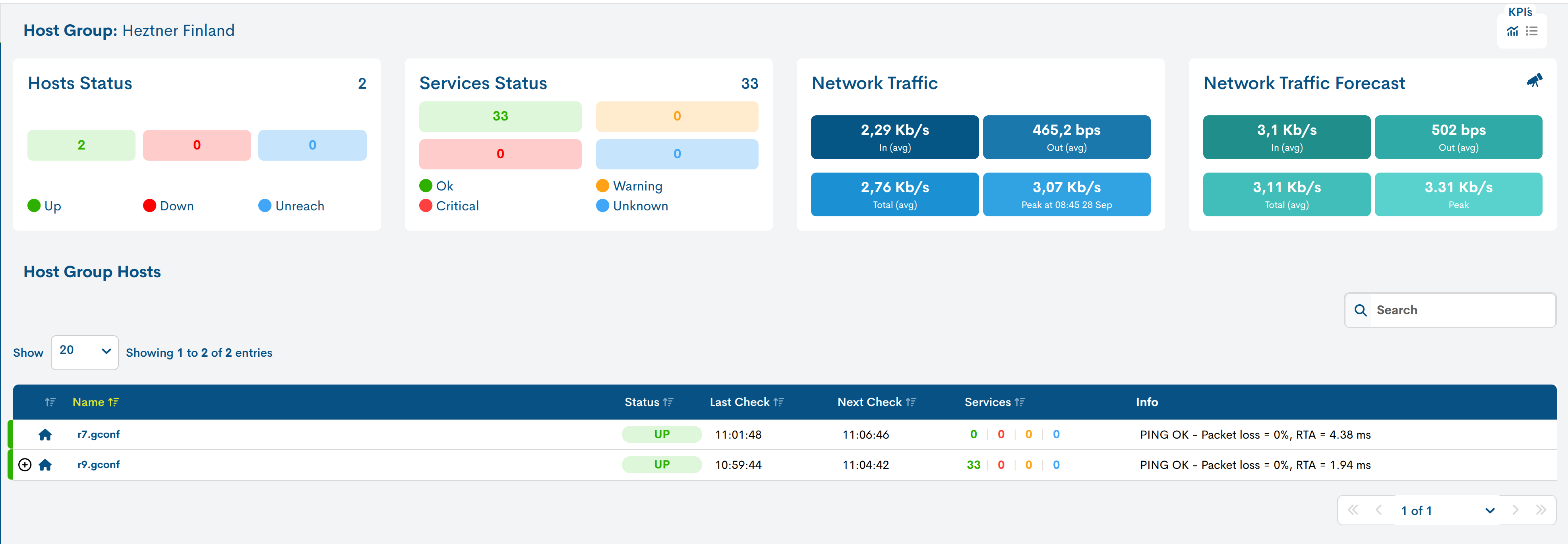Click the green Up hosts count box
The height and width of the screenshot is (544, 1568).
click(81, 145)
